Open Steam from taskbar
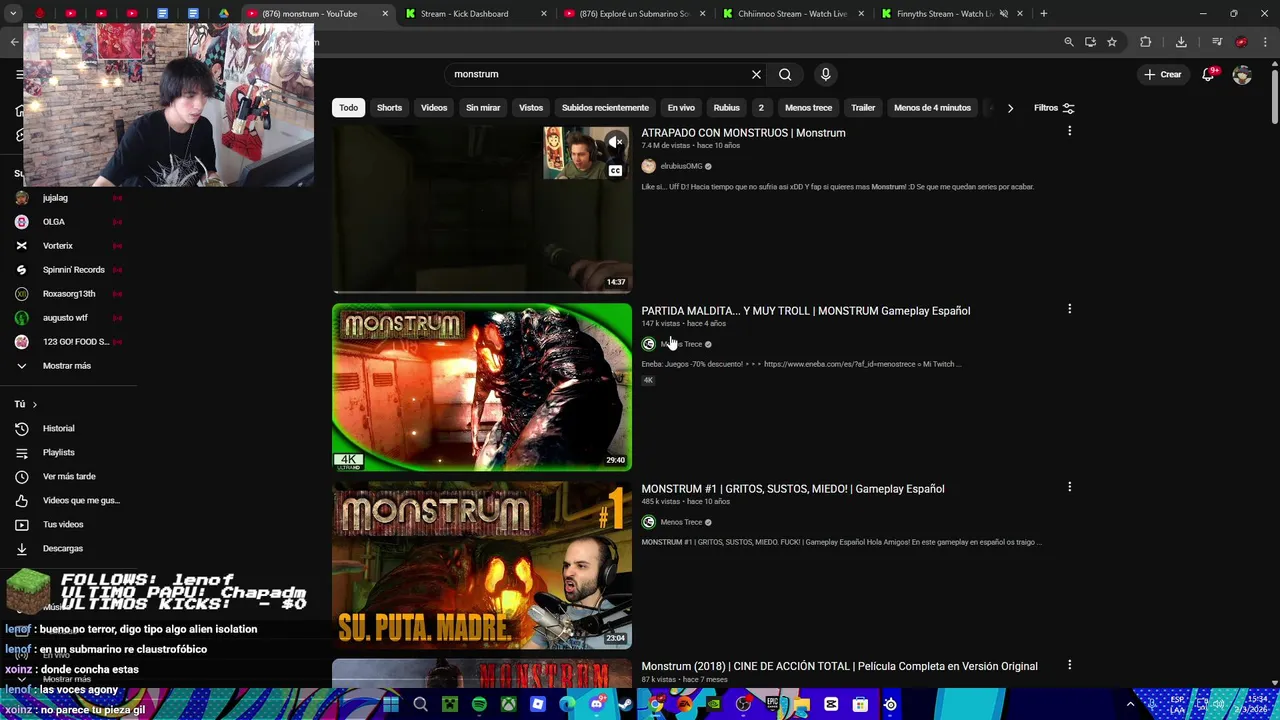 (x=626, y=704)
